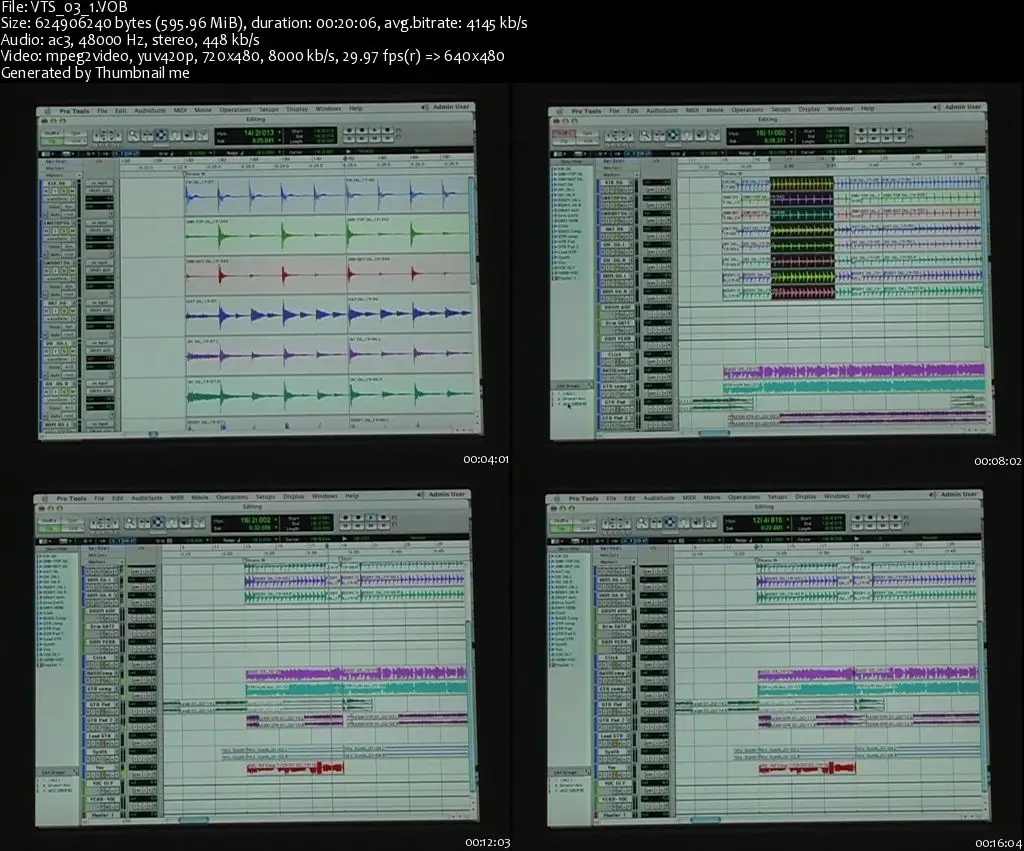The height and width of the screenshot is (851, 1024).
Task: Open main counter format dropdown in 00:08:02 frame
Action: (x=792, y=132)
